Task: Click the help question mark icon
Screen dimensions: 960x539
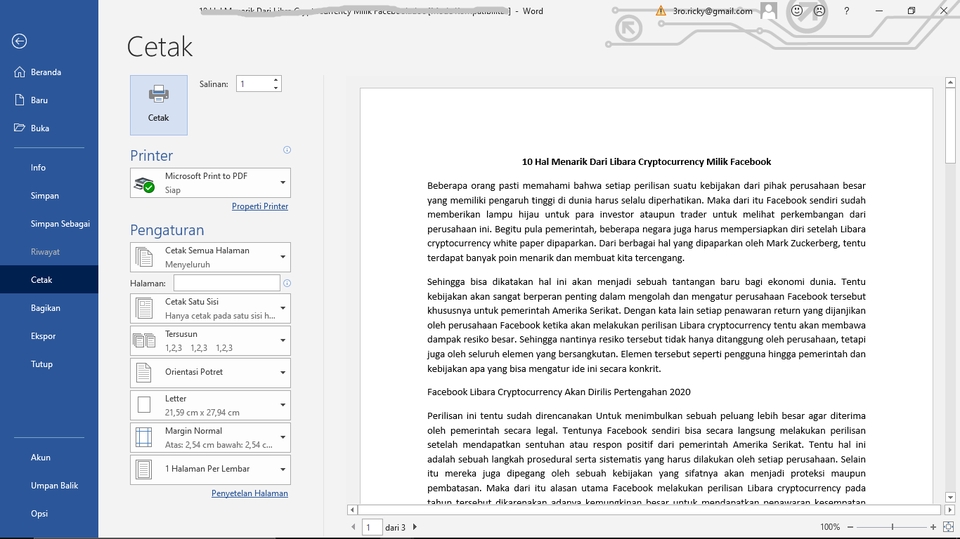Action: (847, 11)
